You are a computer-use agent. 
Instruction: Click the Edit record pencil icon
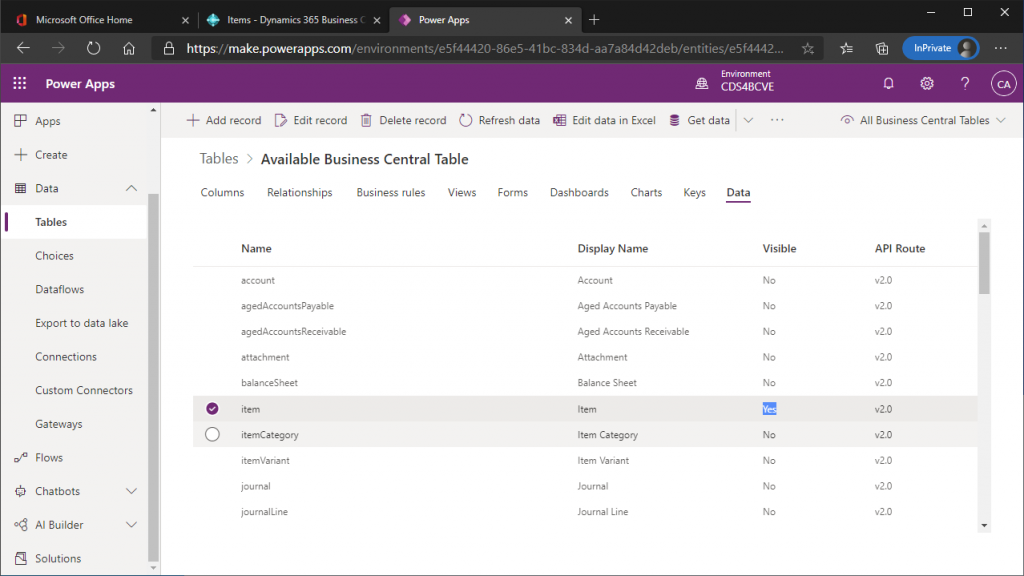(281, 120)
